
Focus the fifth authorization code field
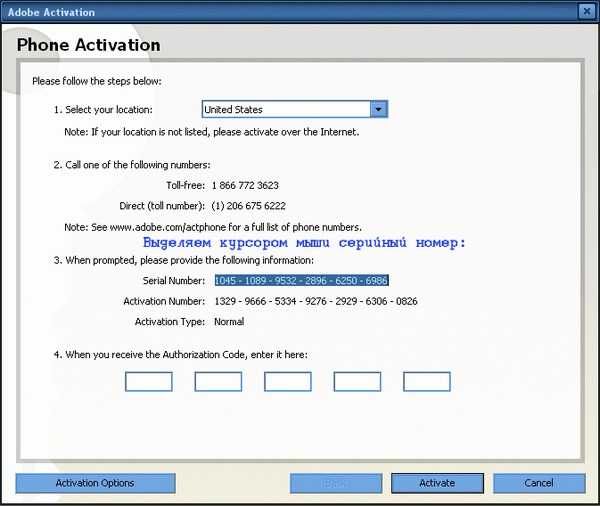[427, 382]
